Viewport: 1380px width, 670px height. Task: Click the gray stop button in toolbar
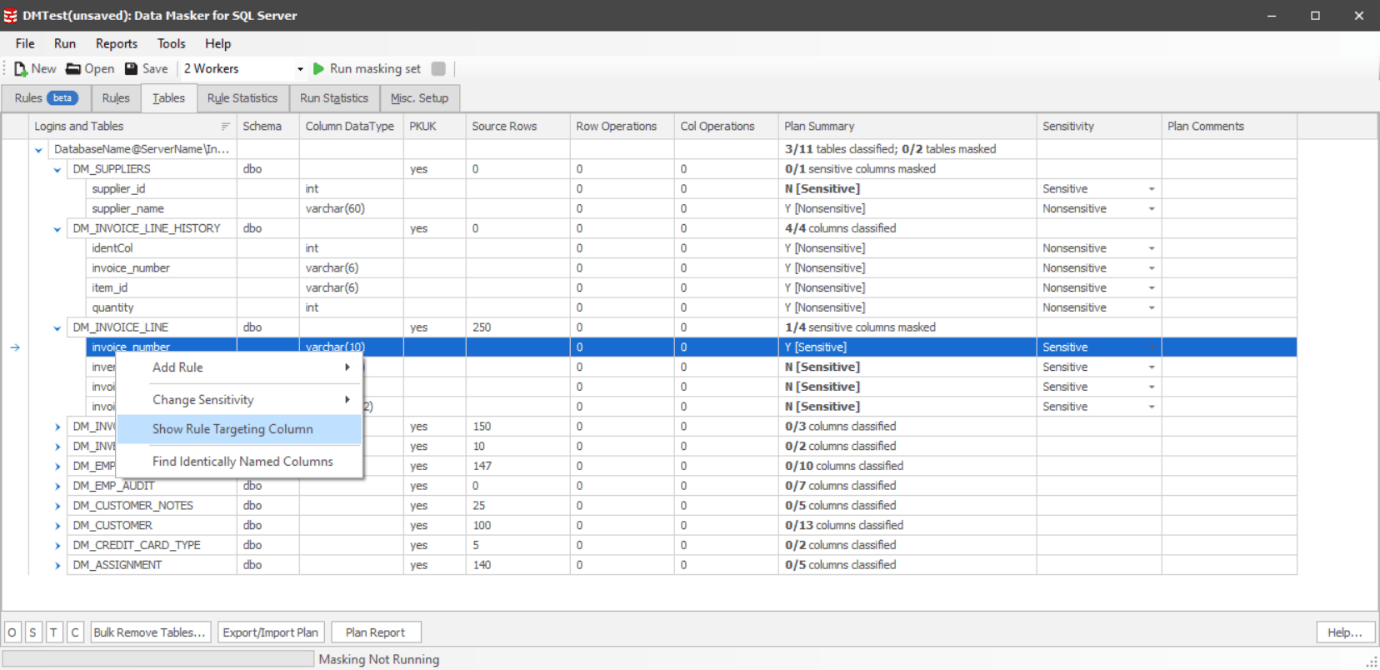pyautogui.click(x=438, y=69)
